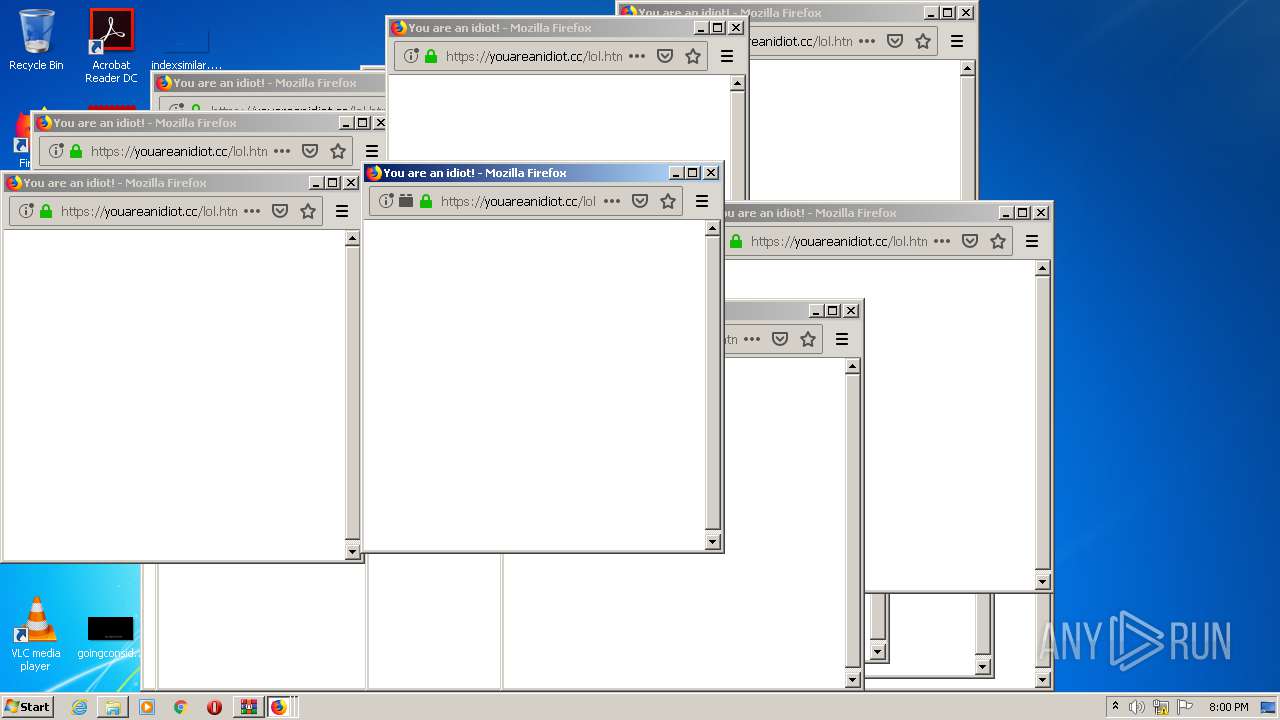Viewport: 1280px width, 720px height.
Task: Open Action Center flag icon in tray
Action: pos(1185,707)
